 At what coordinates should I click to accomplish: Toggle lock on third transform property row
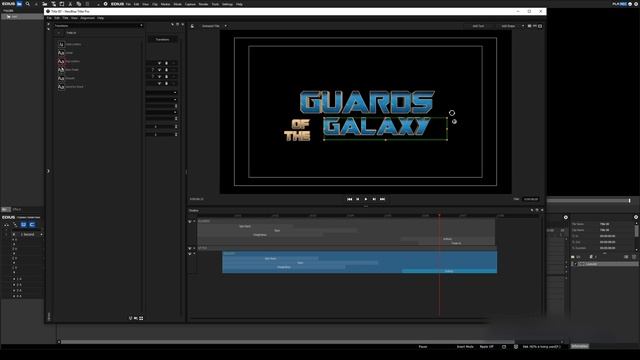pos(166,76)
